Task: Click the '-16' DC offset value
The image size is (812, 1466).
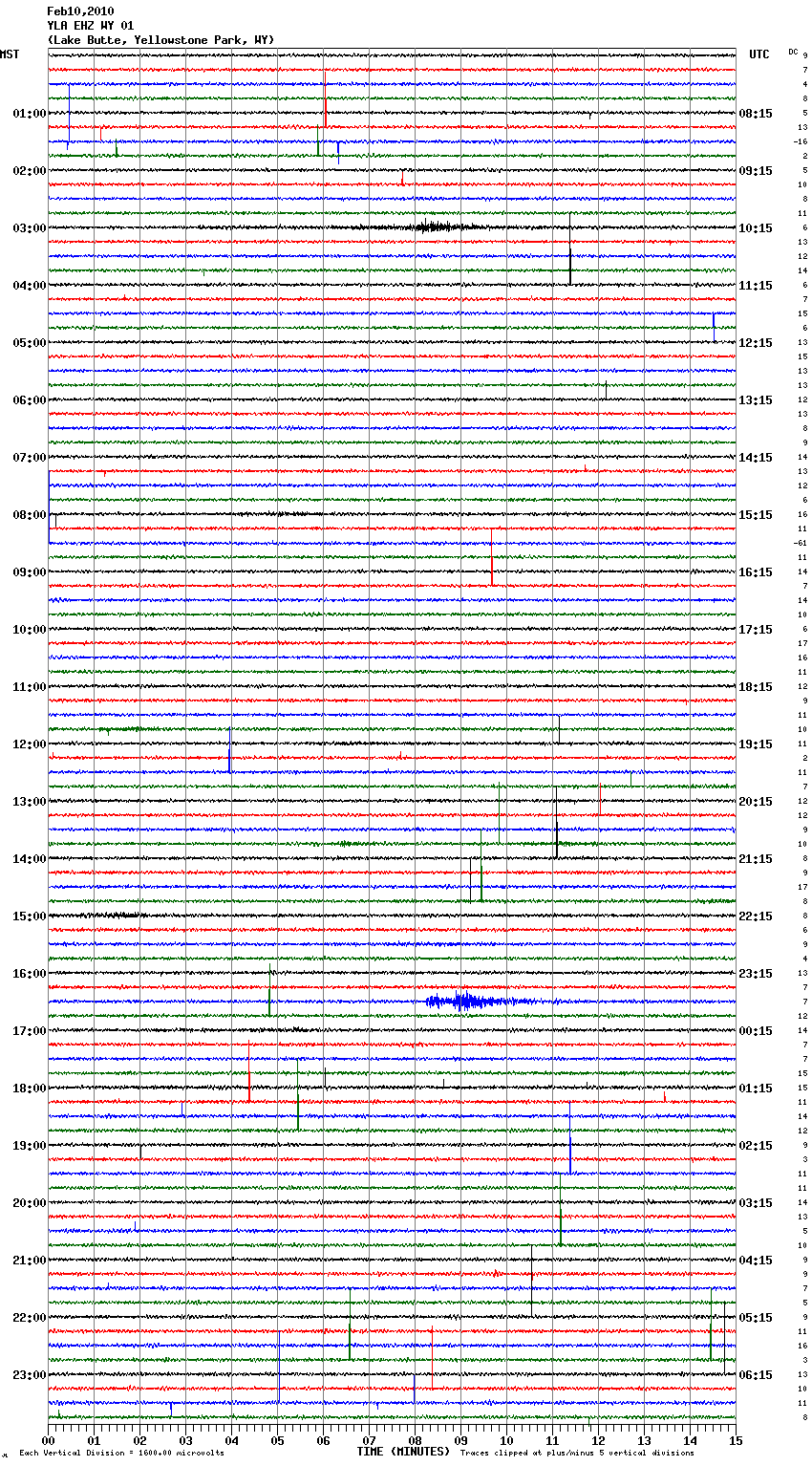Action: 801,141
